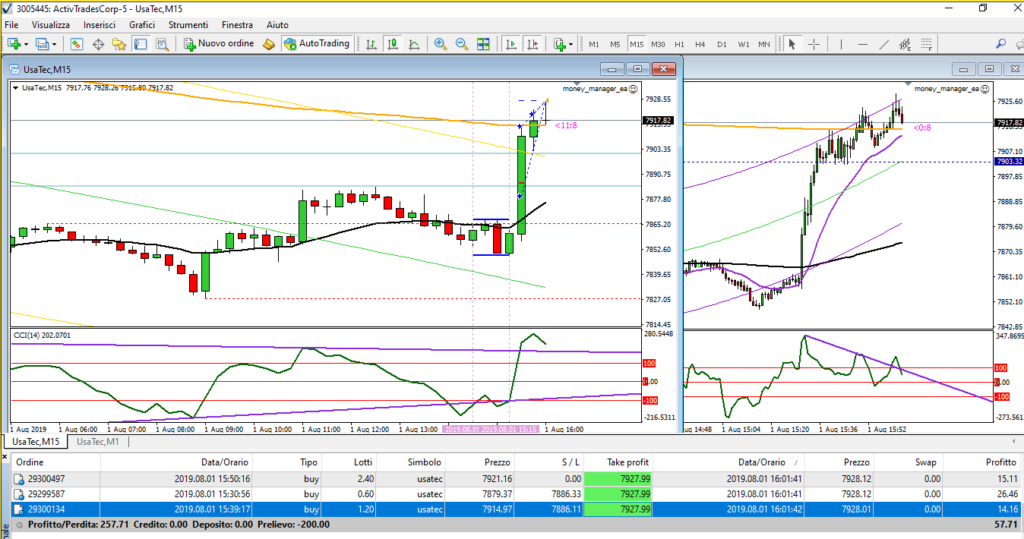Viewport: 1024px width, 539px height.
Task: Click the Nuovo ordine button
Action: (x=219, y=44)
